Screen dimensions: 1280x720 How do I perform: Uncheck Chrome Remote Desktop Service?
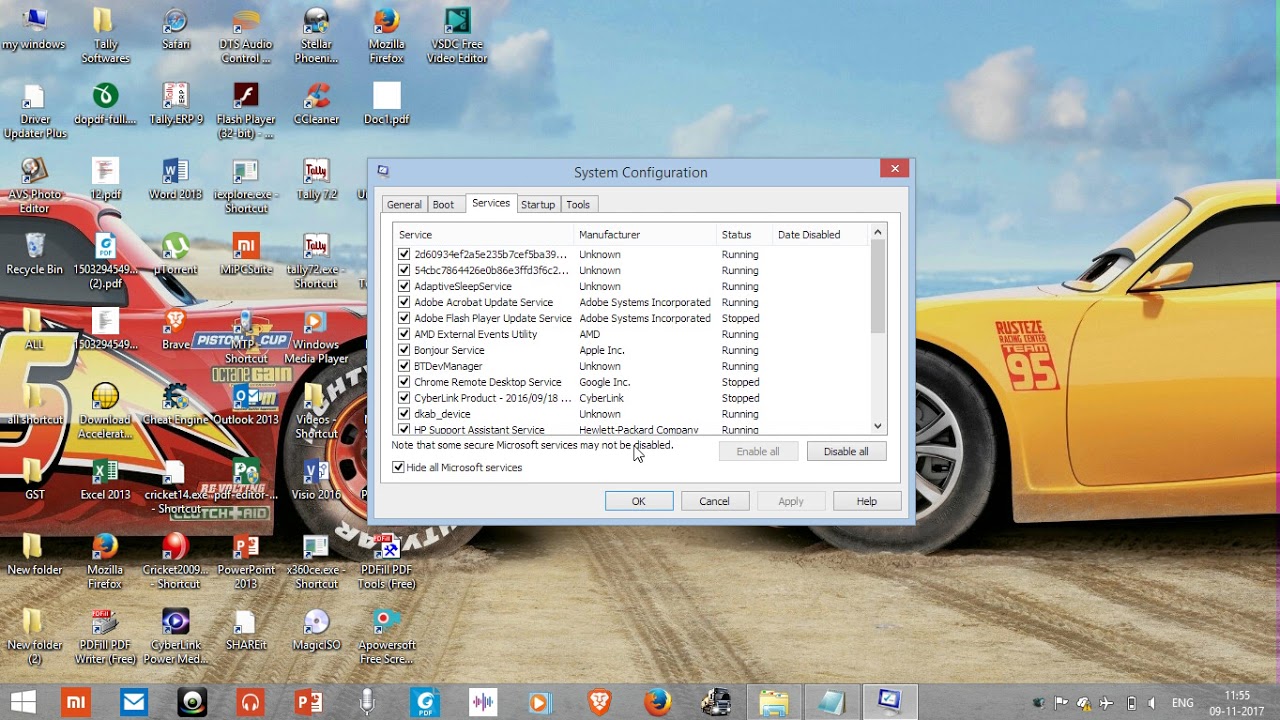coord(404,382)
